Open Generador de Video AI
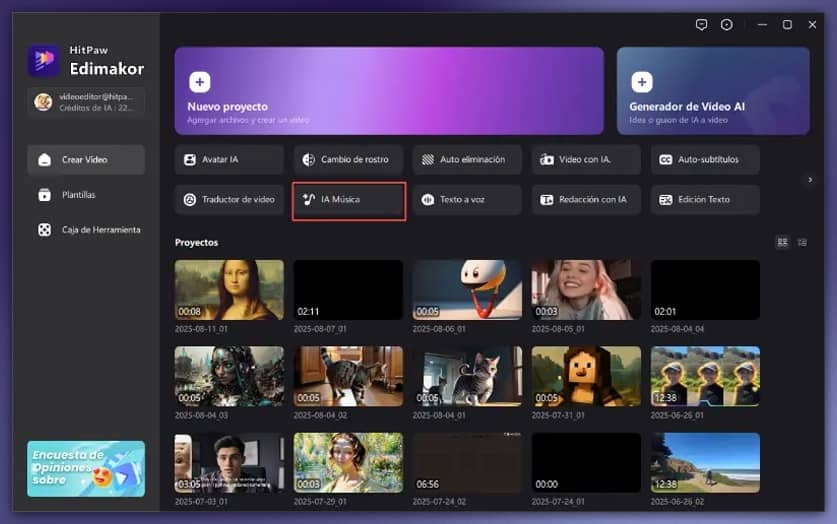Image resolution: width=837 pixels, height=524 pixels. coord(713,91)
